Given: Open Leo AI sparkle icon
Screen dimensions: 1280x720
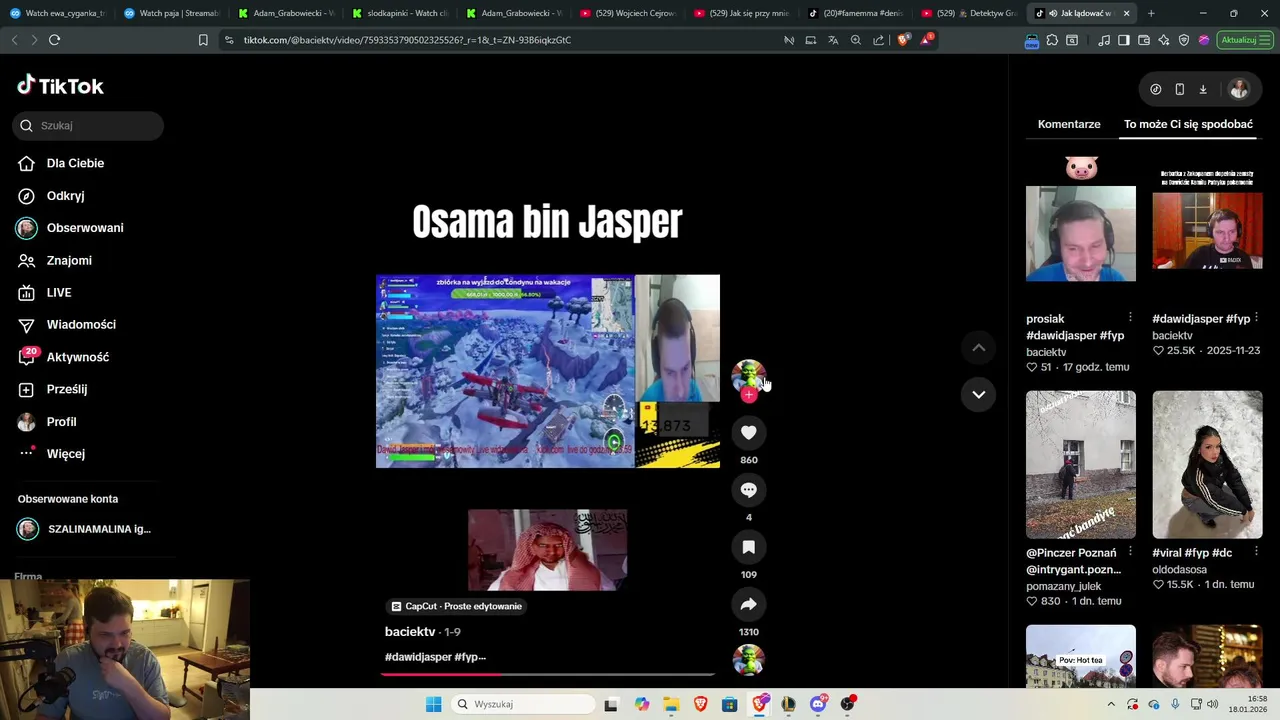Looking at the screenshot, I should pos(1164,40).
